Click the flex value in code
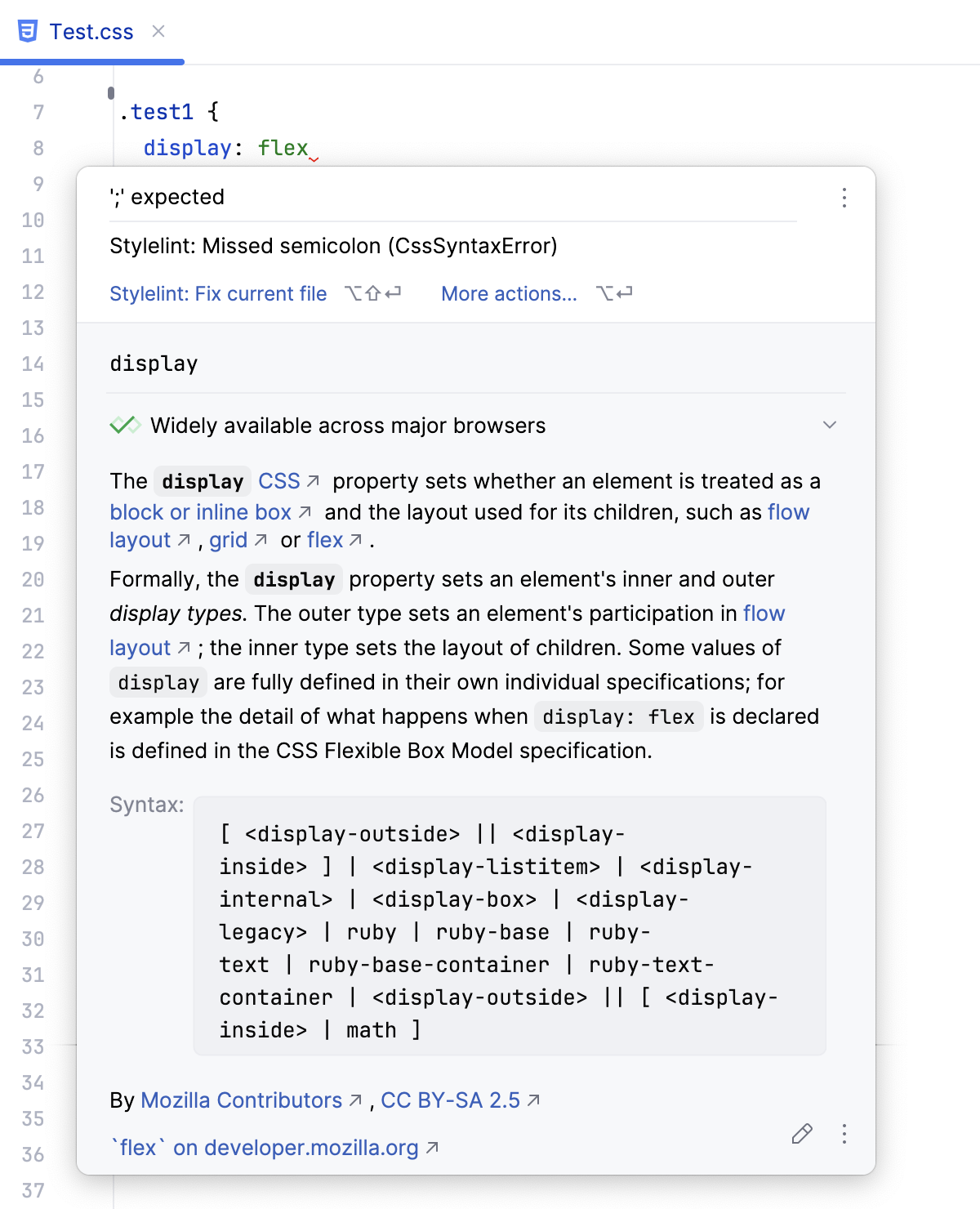Image resolution: width=980 pixels, height=1209 pixels. pyautogui.click(x=283, y=148)
